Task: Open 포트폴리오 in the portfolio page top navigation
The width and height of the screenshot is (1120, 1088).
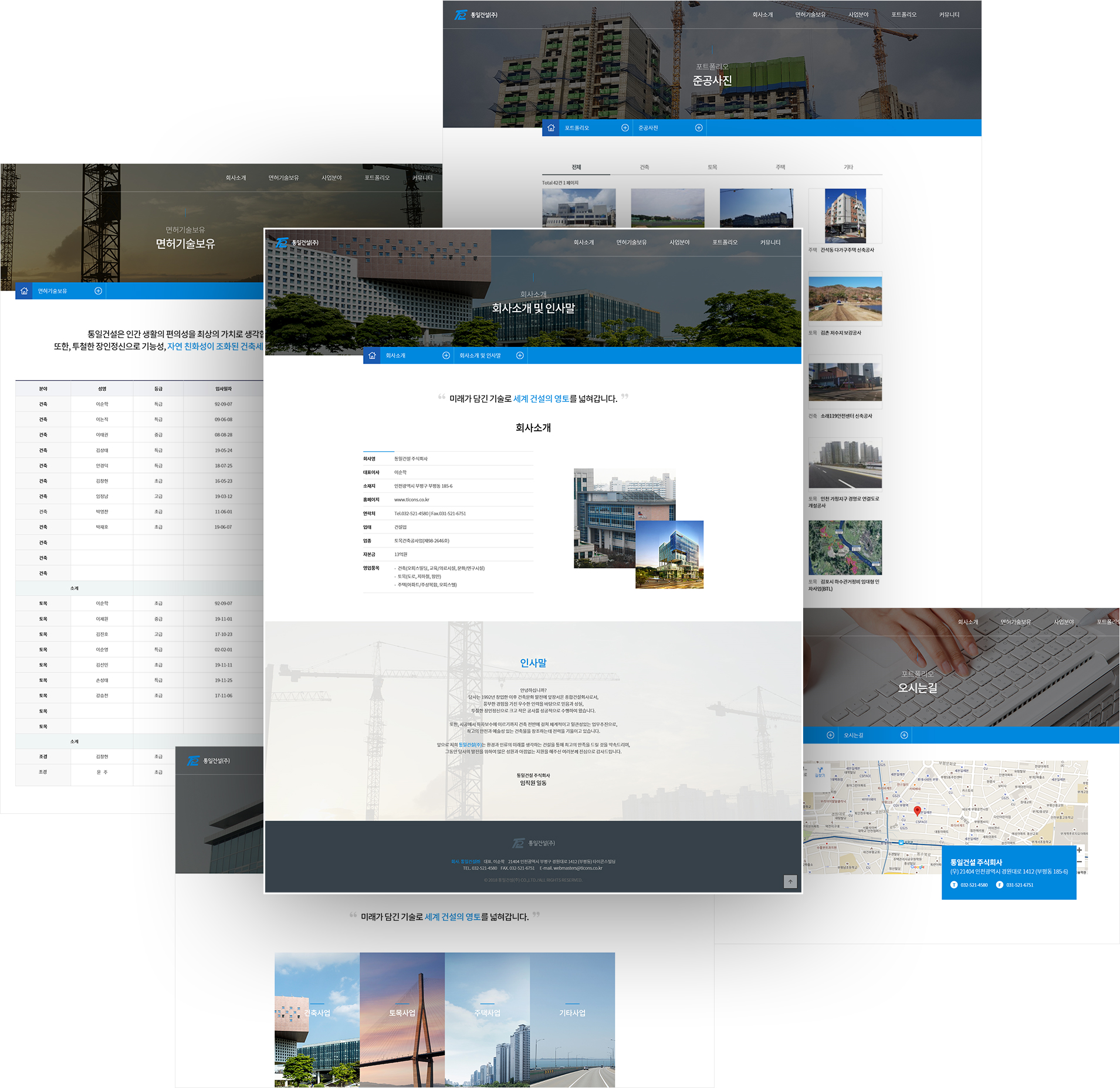Action: [904, 15]
